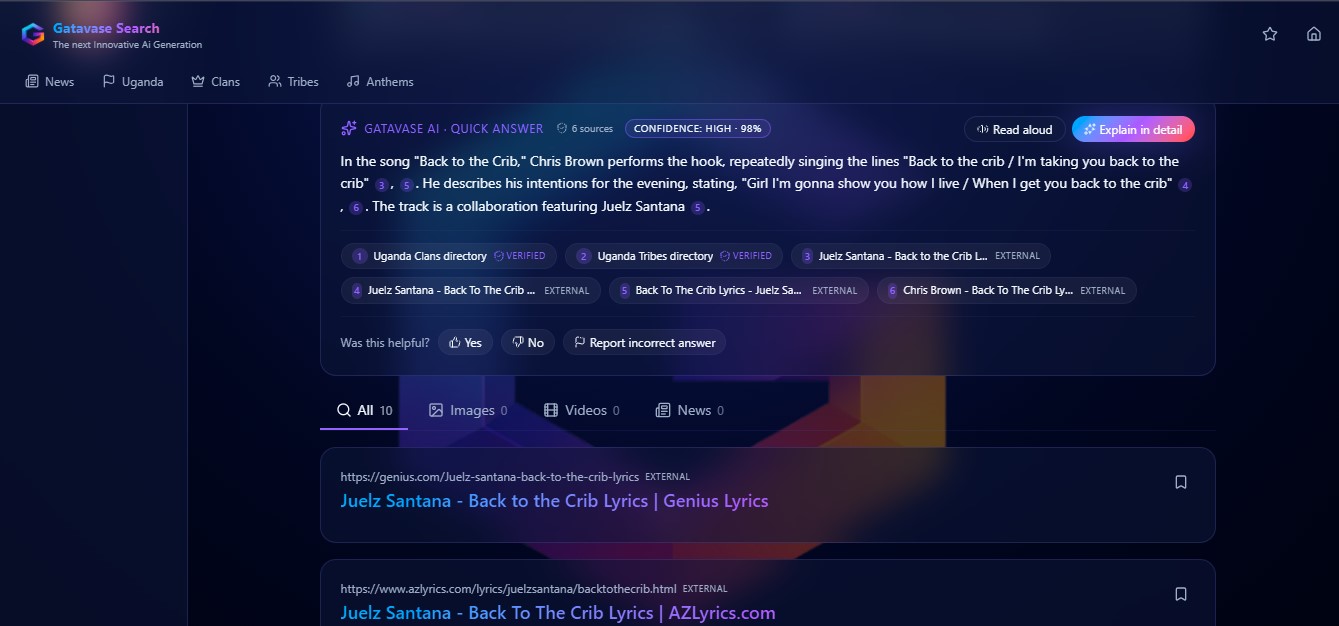Open source chip Uganda Tribes directory
The width and height of the screenshot is (1339, 626).
pos(674,256)
